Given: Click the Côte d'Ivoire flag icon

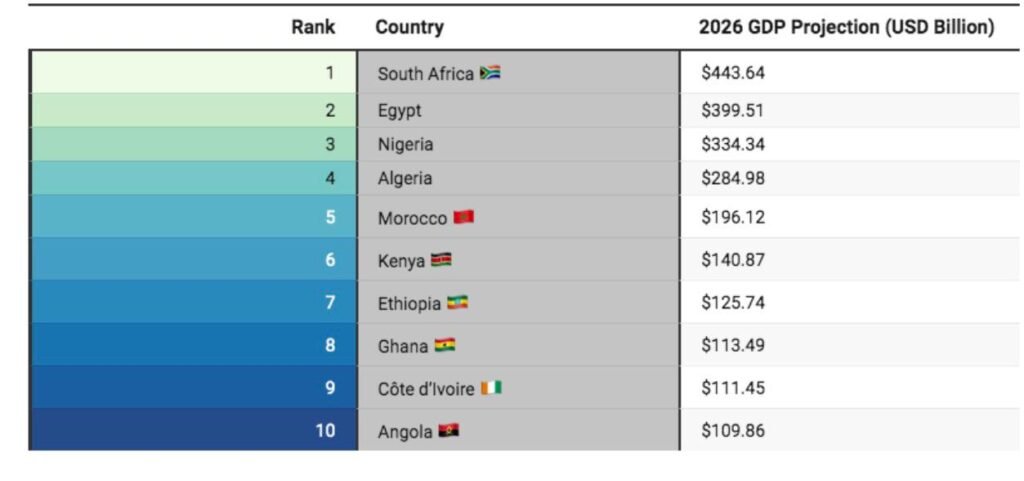Looking at the screenshot, I should click(x=490, y=388).
